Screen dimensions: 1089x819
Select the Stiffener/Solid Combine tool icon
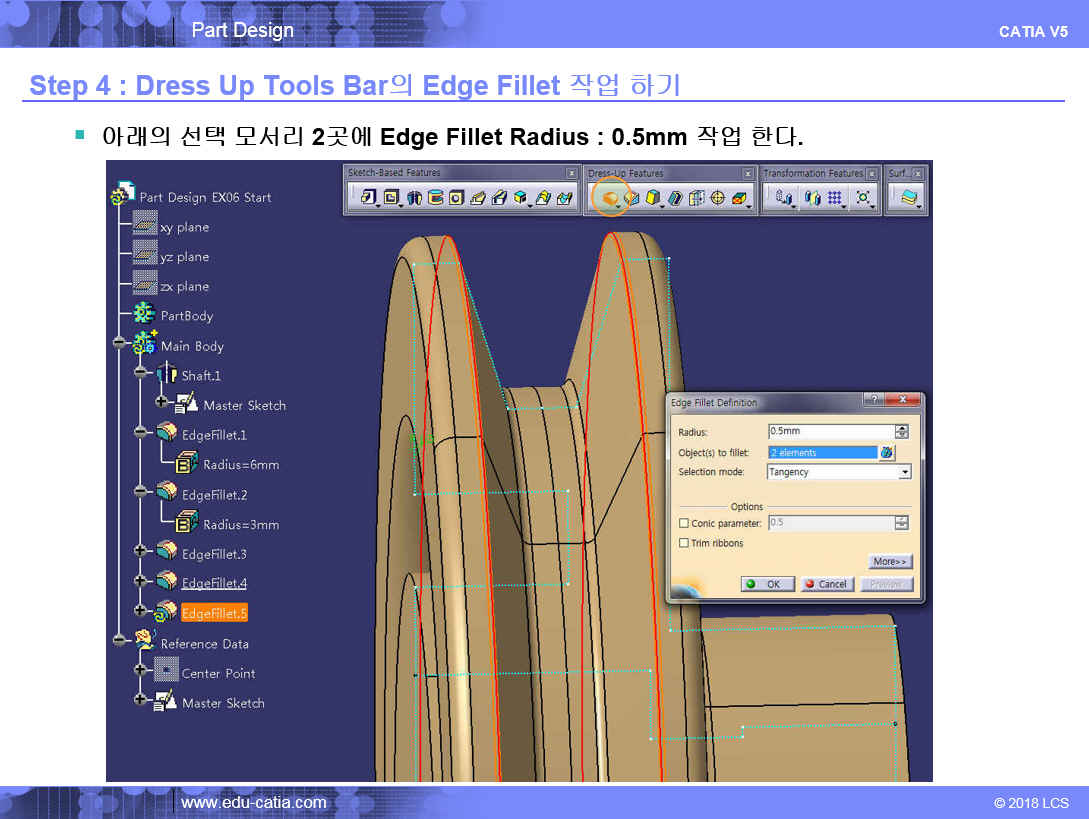click(x=520, y=198)
